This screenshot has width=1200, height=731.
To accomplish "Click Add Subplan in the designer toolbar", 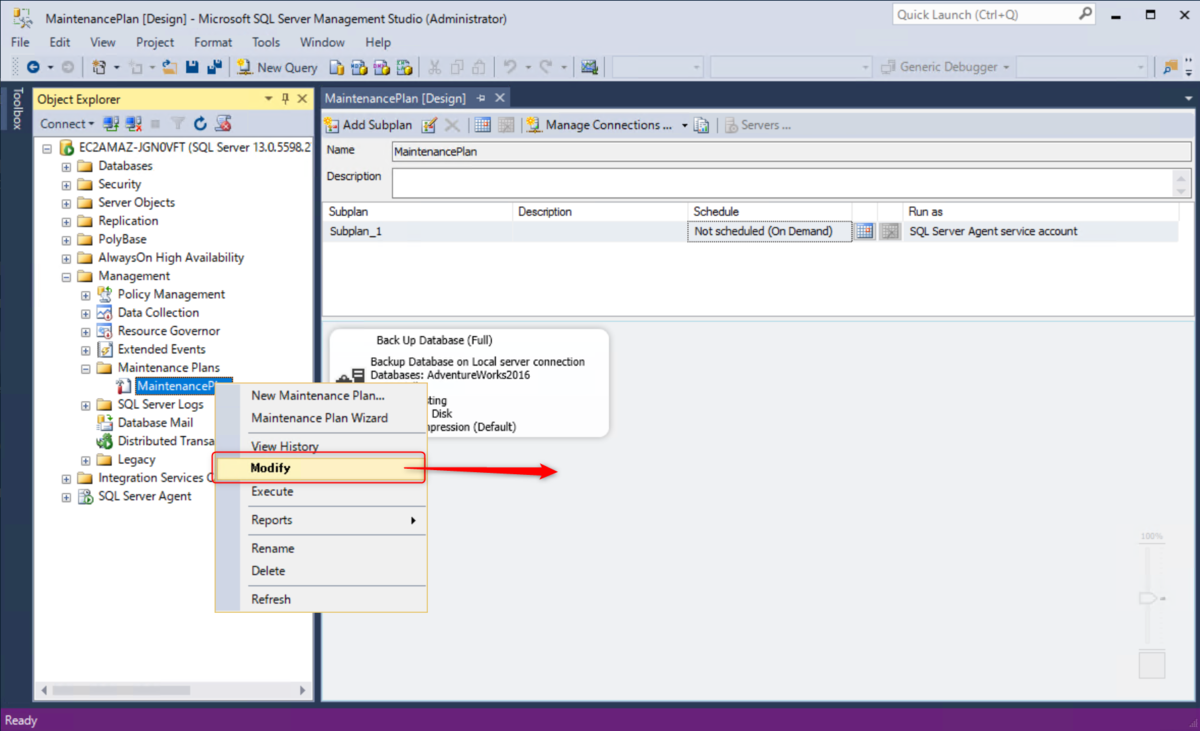I will (368, 125).
